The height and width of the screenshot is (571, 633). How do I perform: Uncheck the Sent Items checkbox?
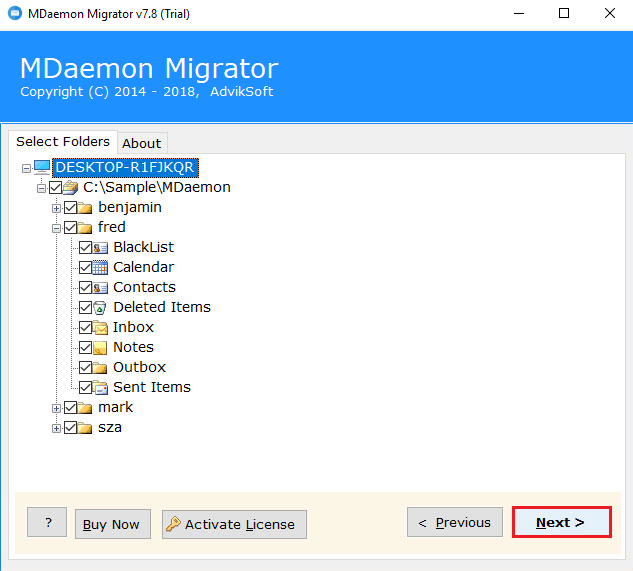pyautogui.click(x=86, y=388)
